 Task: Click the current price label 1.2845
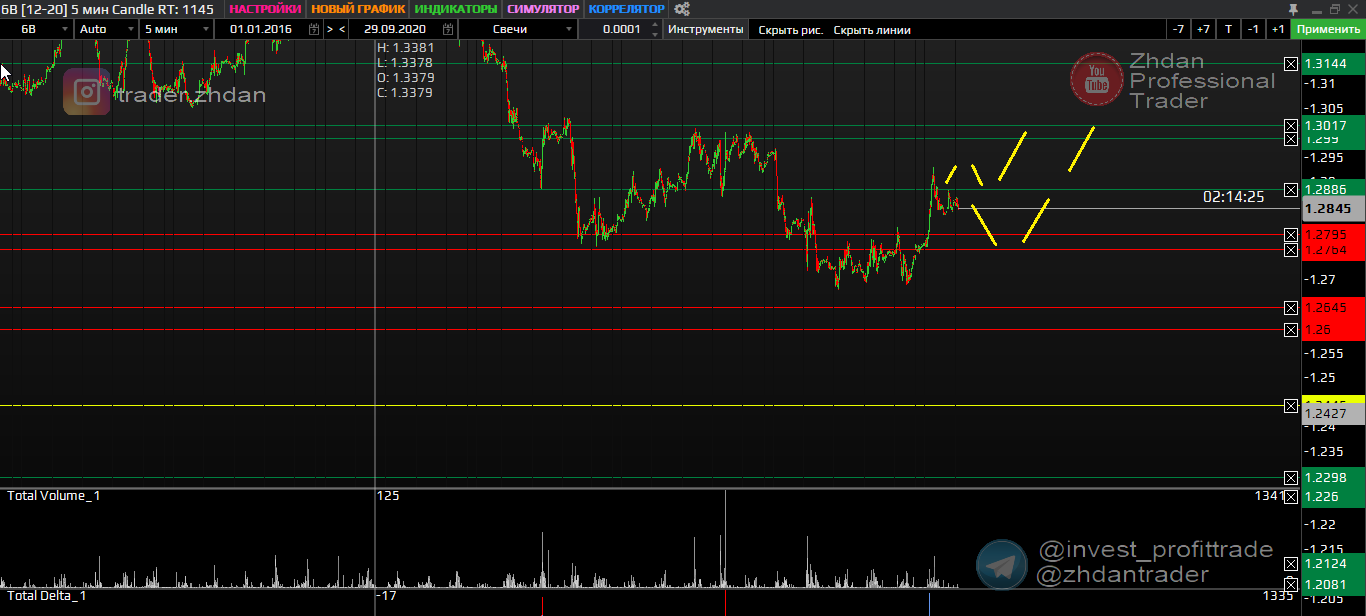[1333, 209]
